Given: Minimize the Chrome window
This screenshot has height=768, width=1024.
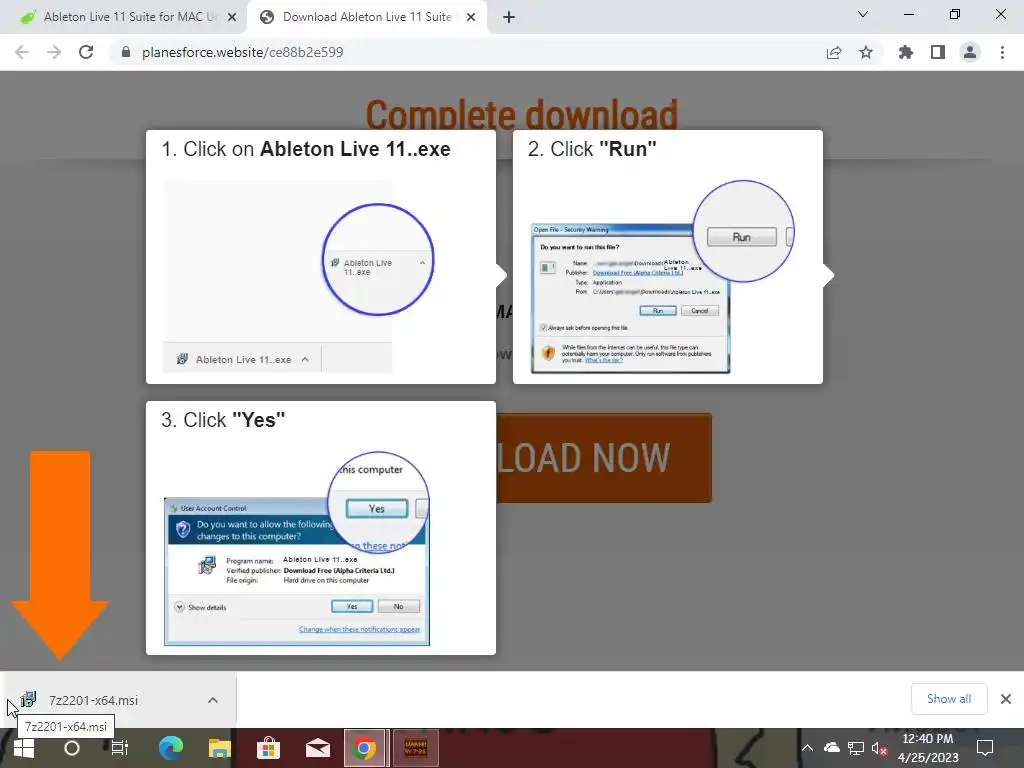Looking at the screenshot, I should [x=909, y=14].
